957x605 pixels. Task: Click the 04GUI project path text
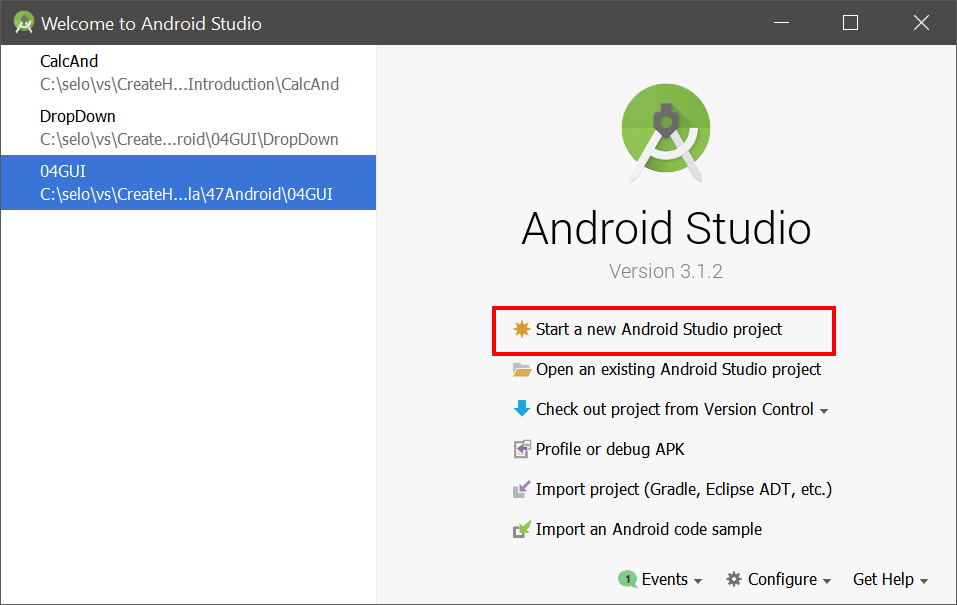[x=186, y=194]
